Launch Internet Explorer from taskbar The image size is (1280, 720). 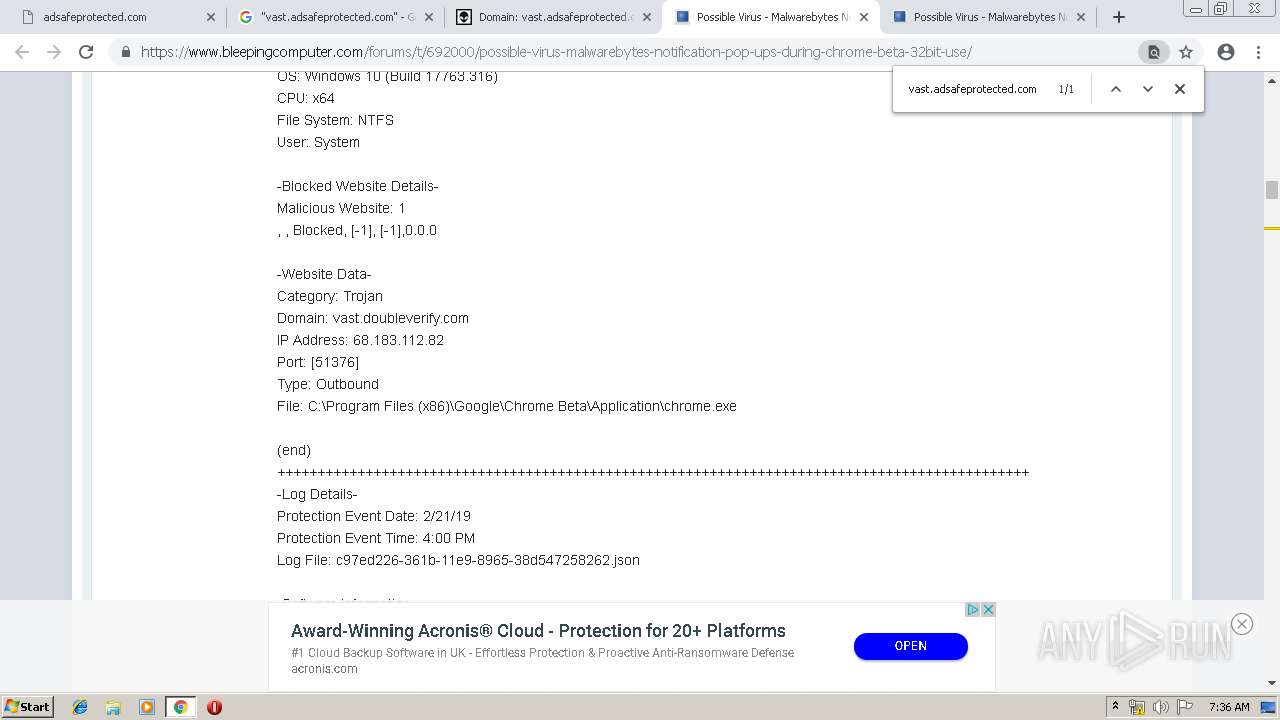(80, 707)
